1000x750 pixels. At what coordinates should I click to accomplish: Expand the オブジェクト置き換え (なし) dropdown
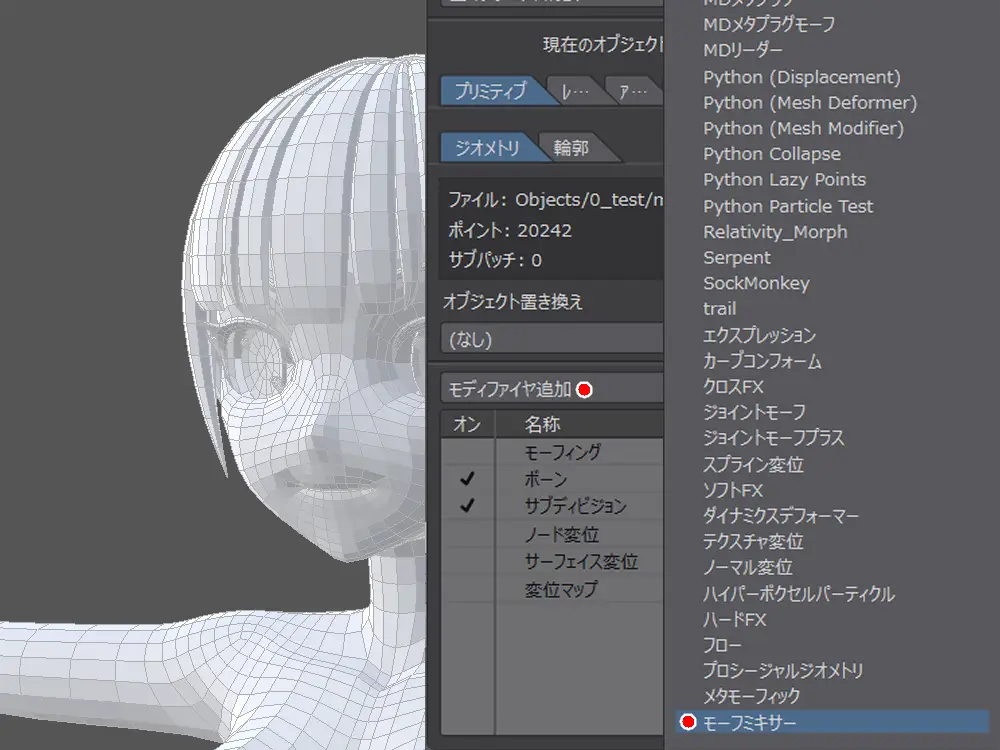pyautogui.click(x=552, y=339)
